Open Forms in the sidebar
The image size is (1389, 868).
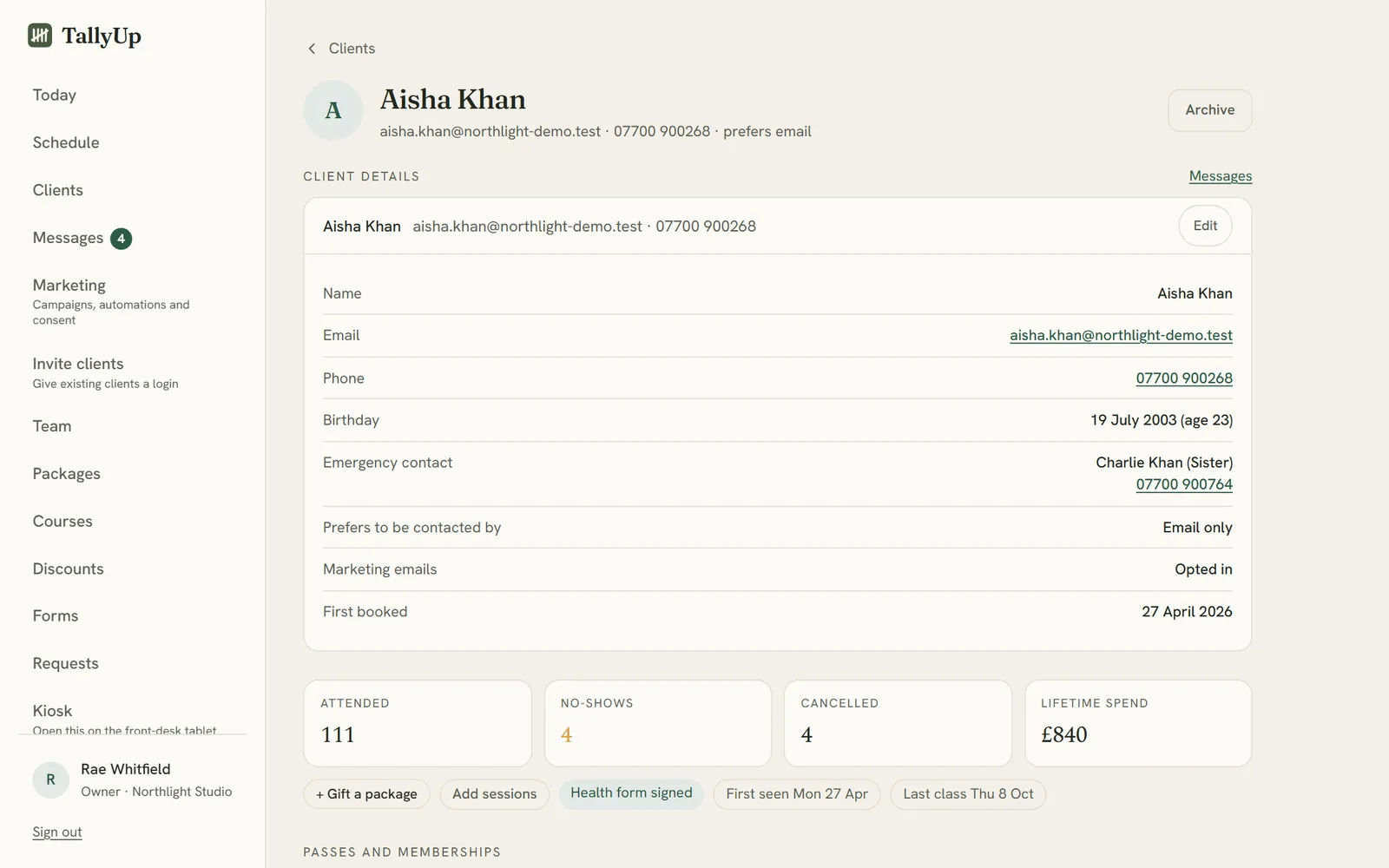56,616
